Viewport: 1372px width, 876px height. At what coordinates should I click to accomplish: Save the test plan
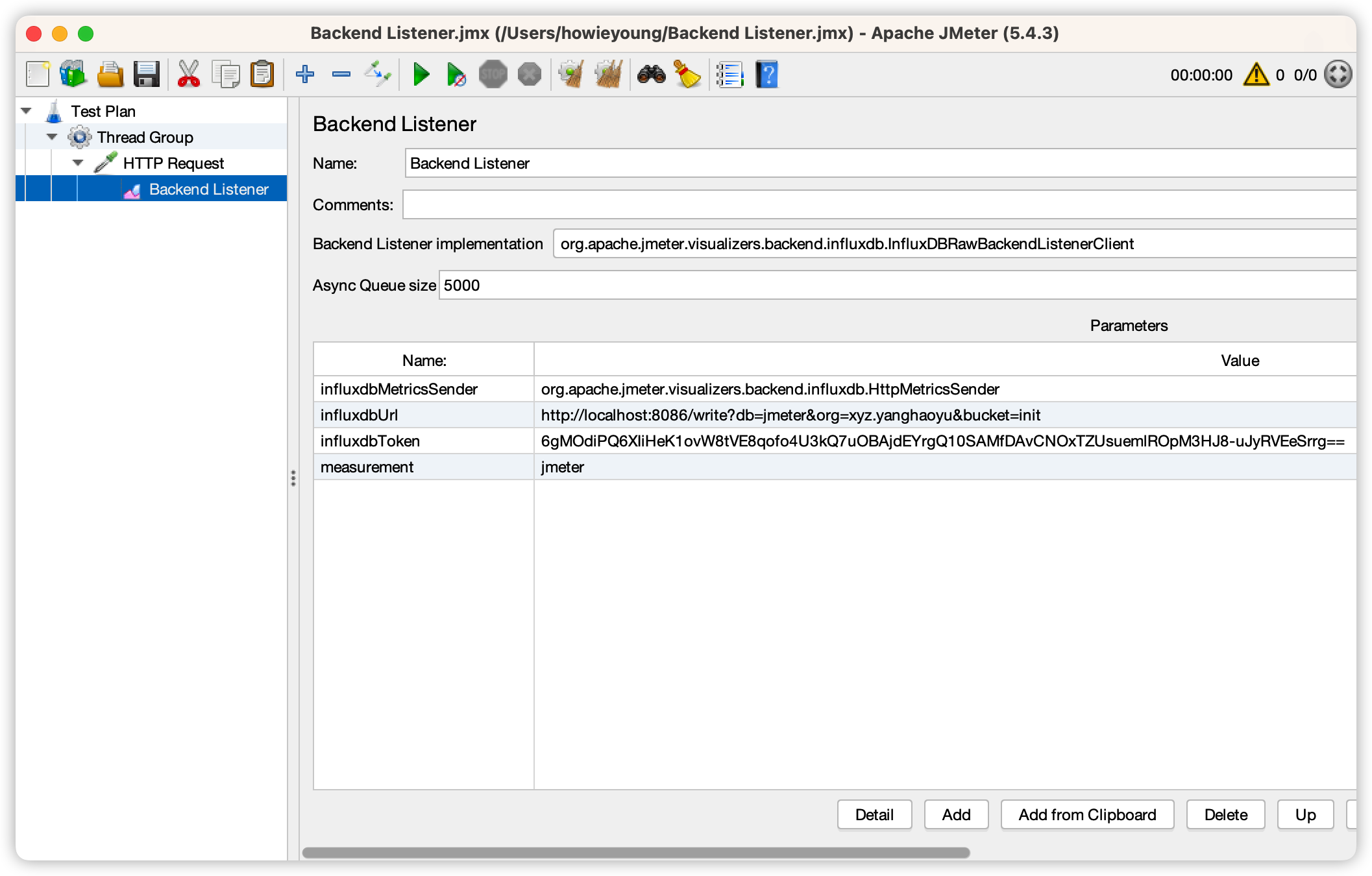148,74
